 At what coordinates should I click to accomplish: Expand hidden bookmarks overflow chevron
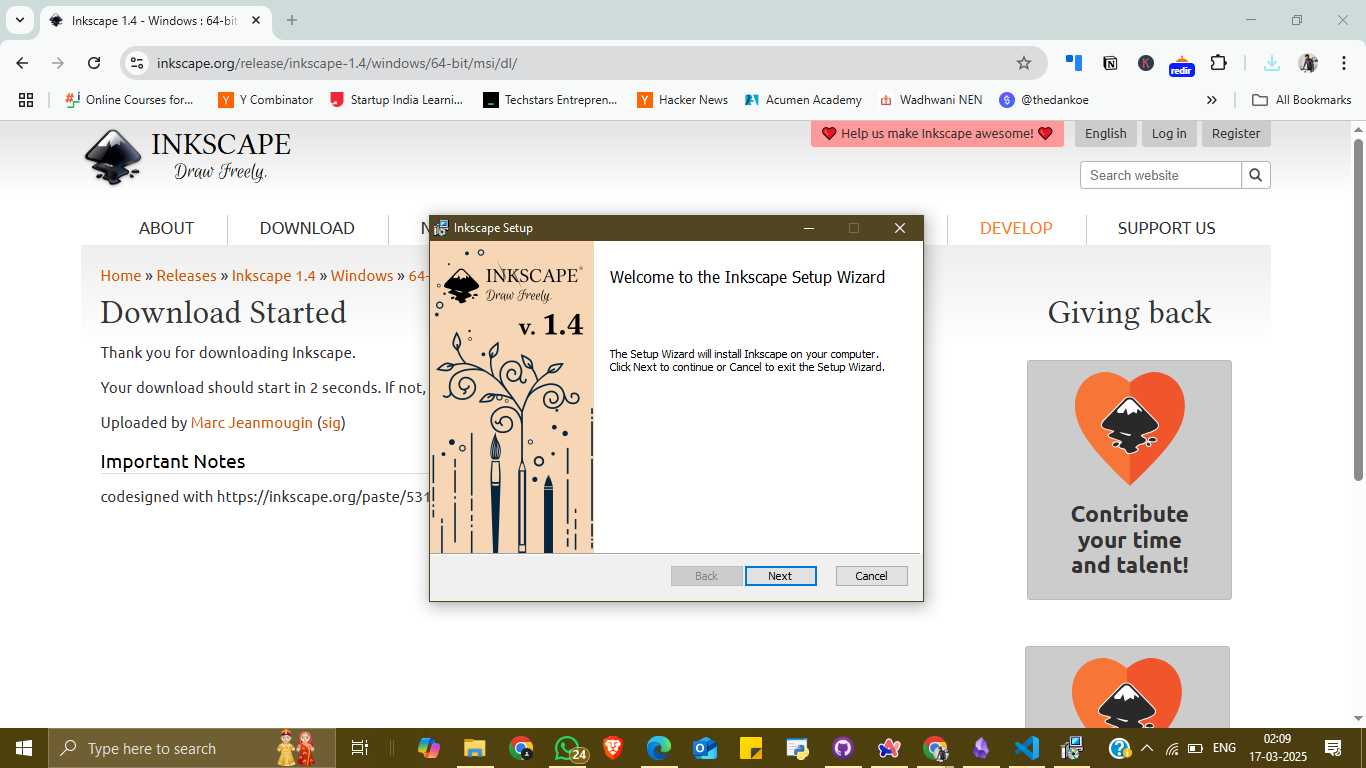click(x=1212, y=100)
